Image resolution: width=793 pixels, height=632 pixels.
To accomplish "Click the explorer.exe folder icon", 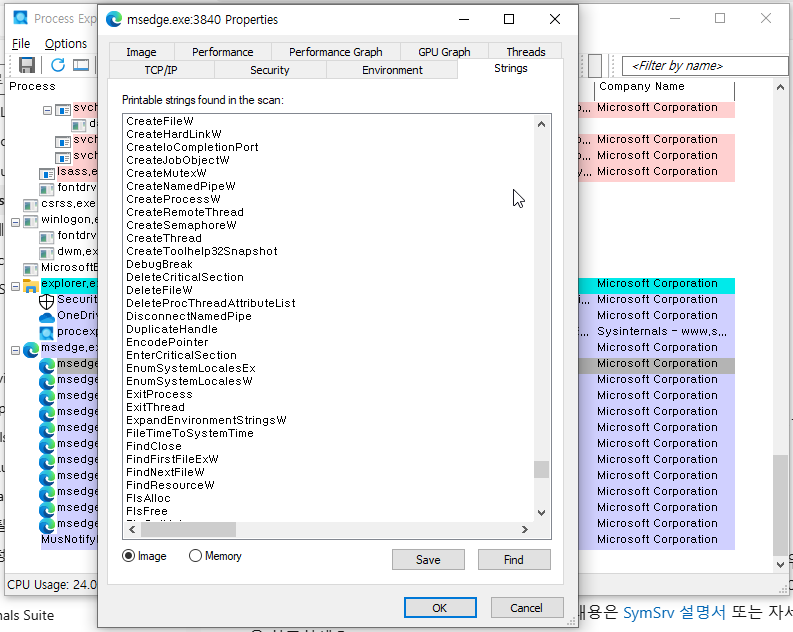I will pos(31,286).
